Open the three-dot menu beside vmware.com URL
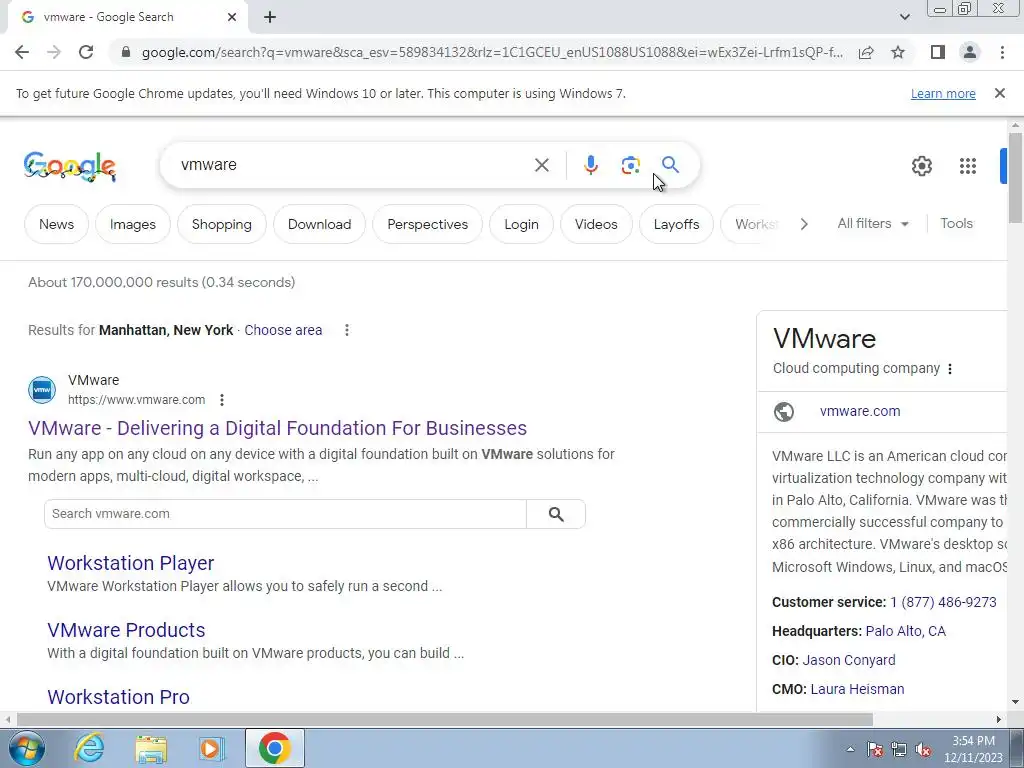 coord(222,400)
